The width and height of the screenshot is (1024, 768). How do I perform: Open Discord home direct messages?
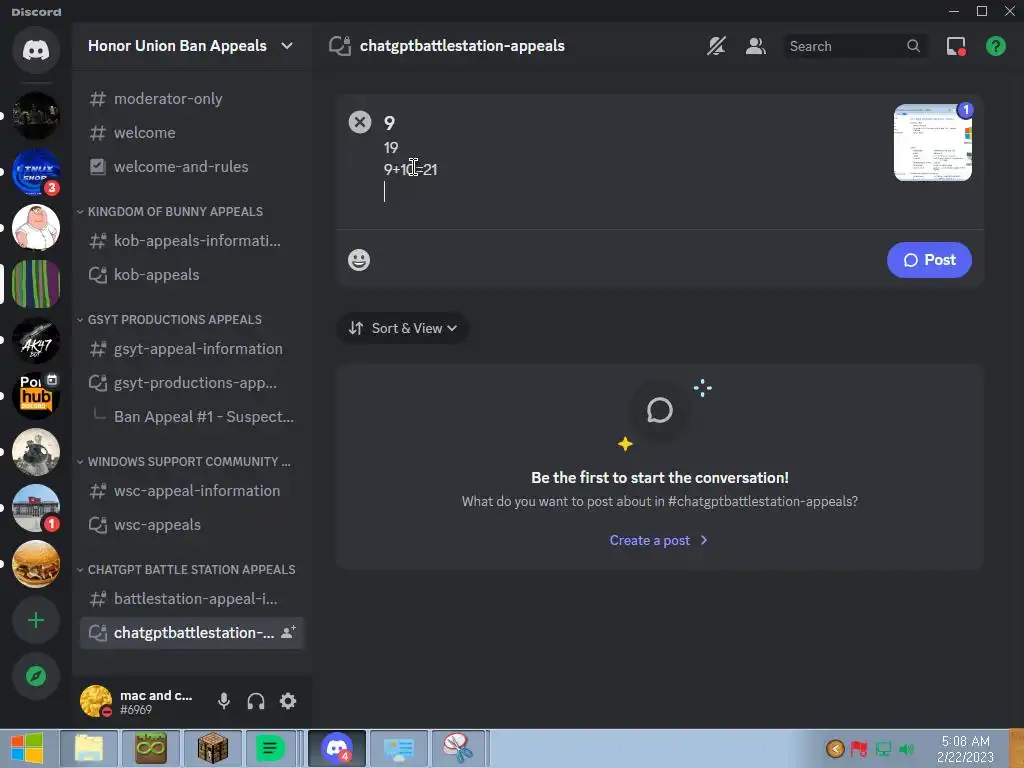36,50
